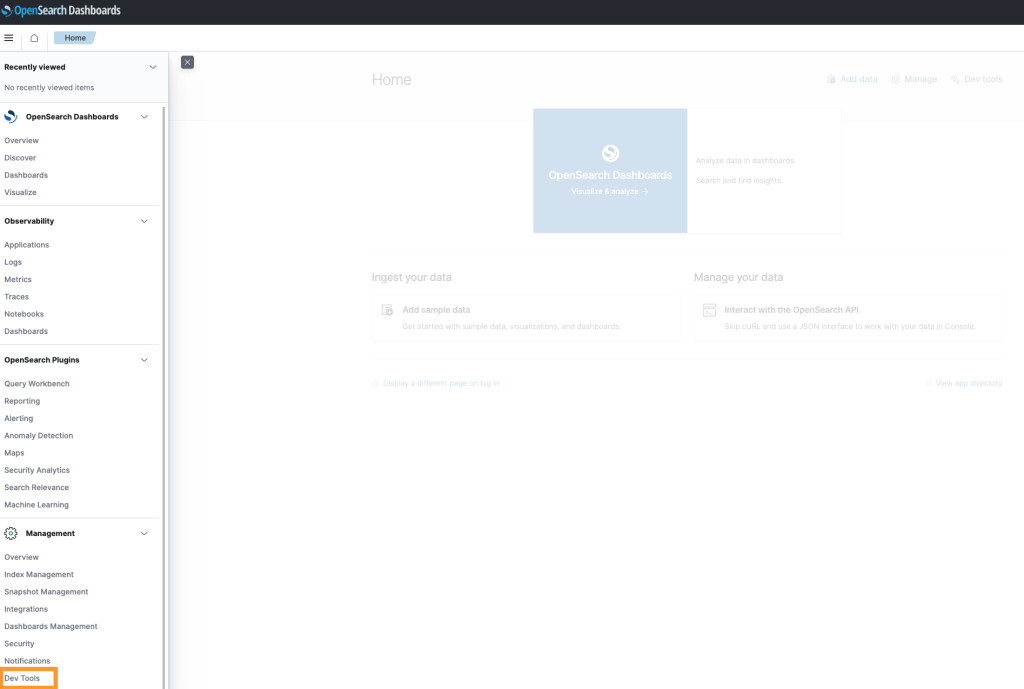Open Logs under Observability
This screenshot has height=689, width=1024.
[x=13, y=262]
